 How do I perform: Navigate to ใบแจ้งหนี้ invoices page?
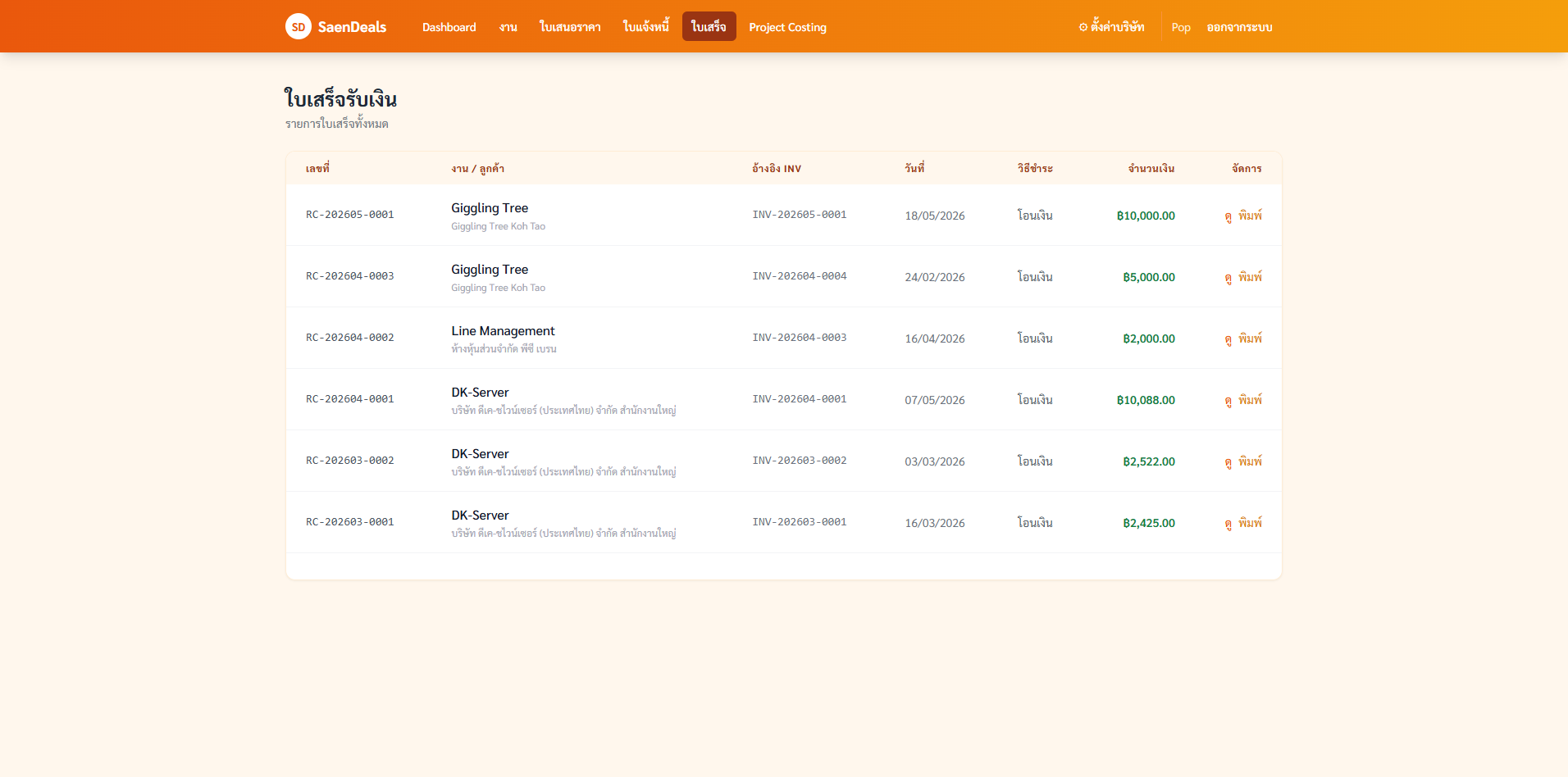(x=646, y=27)
